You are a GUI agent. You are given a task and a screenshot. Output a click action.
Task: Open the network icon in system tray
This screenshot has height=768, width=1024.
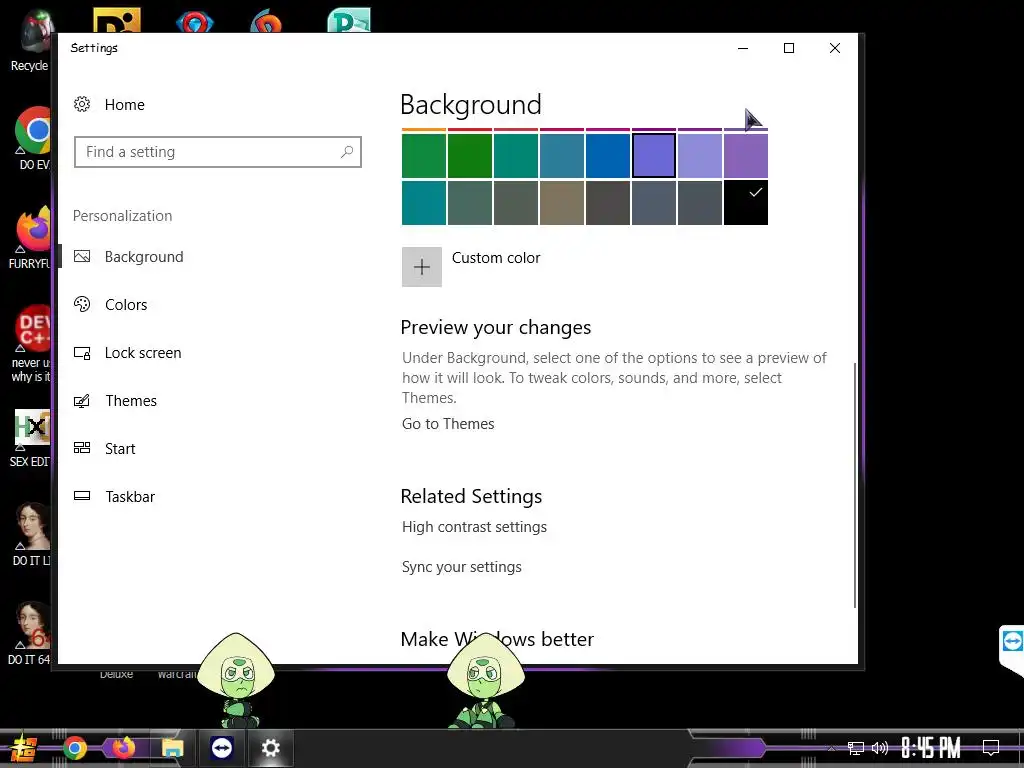(x=856, y=748)
